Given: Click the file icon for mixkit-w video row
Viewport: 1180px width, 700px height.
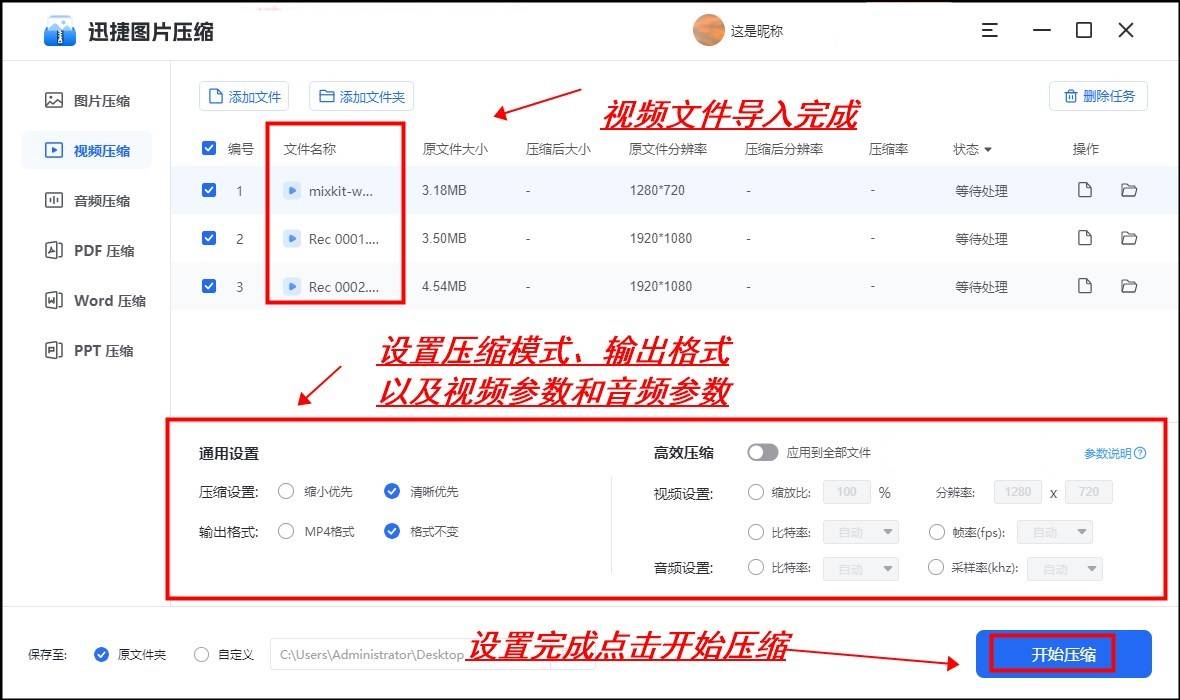Looking at the screenshot, I should coord(1084,190).
